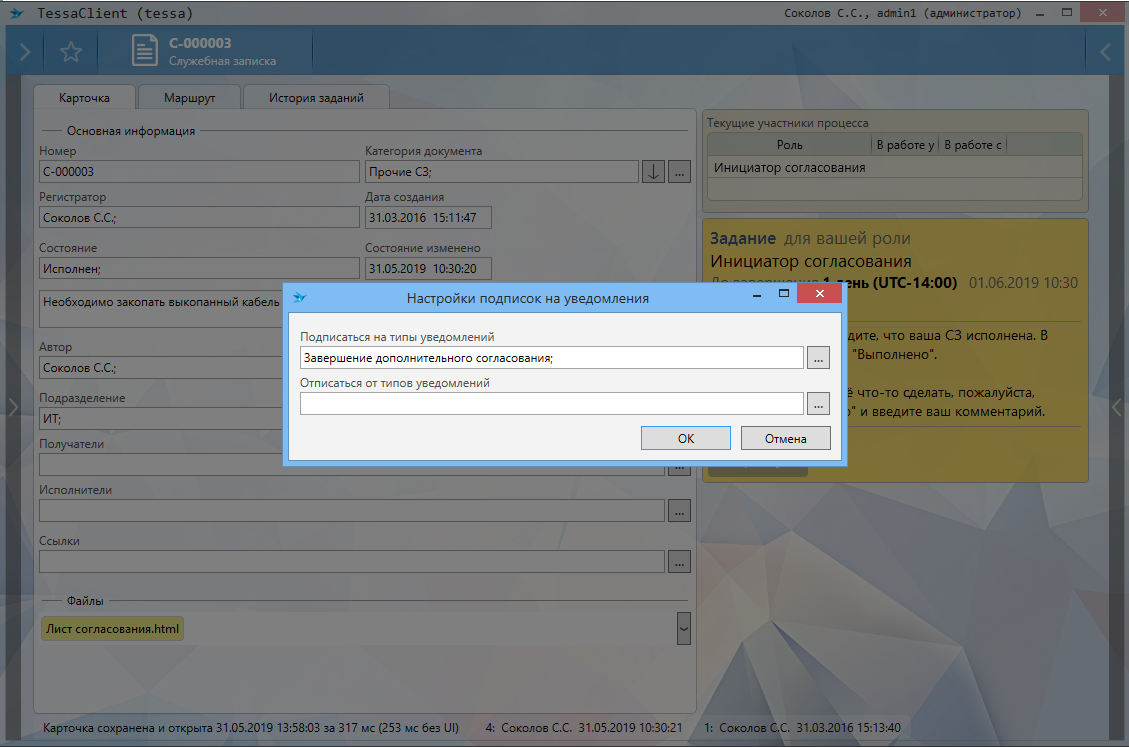Expand the files list dropdown chevron
This screenshot has width=1129, height=747.
tap(684, 628)
